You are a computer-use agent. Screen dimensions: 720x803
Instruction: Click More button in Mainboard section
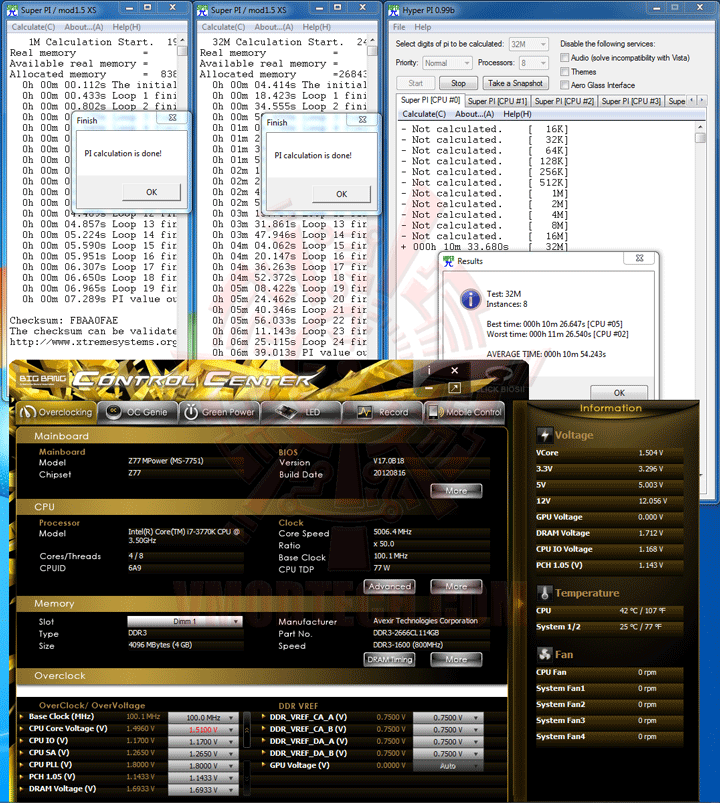point(456,491)
